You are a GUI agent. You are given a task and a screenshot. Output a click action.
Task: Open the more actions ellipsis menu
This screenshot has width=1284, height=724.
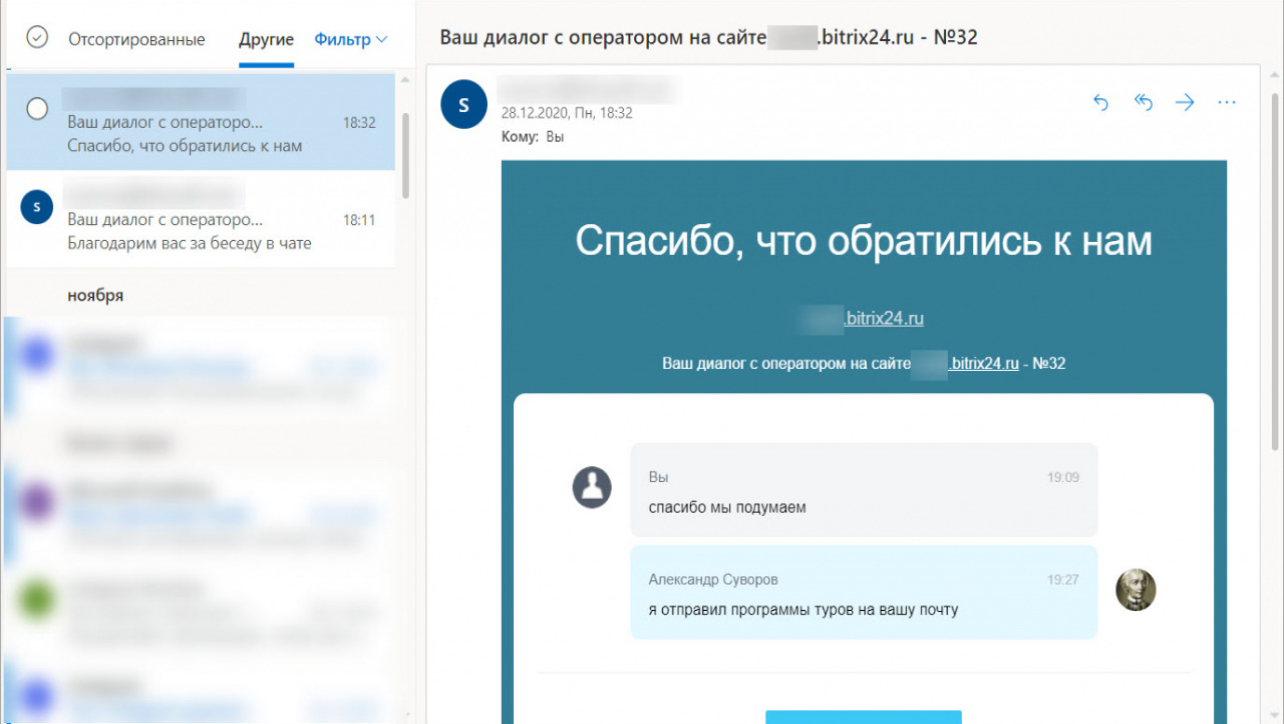1227,102
